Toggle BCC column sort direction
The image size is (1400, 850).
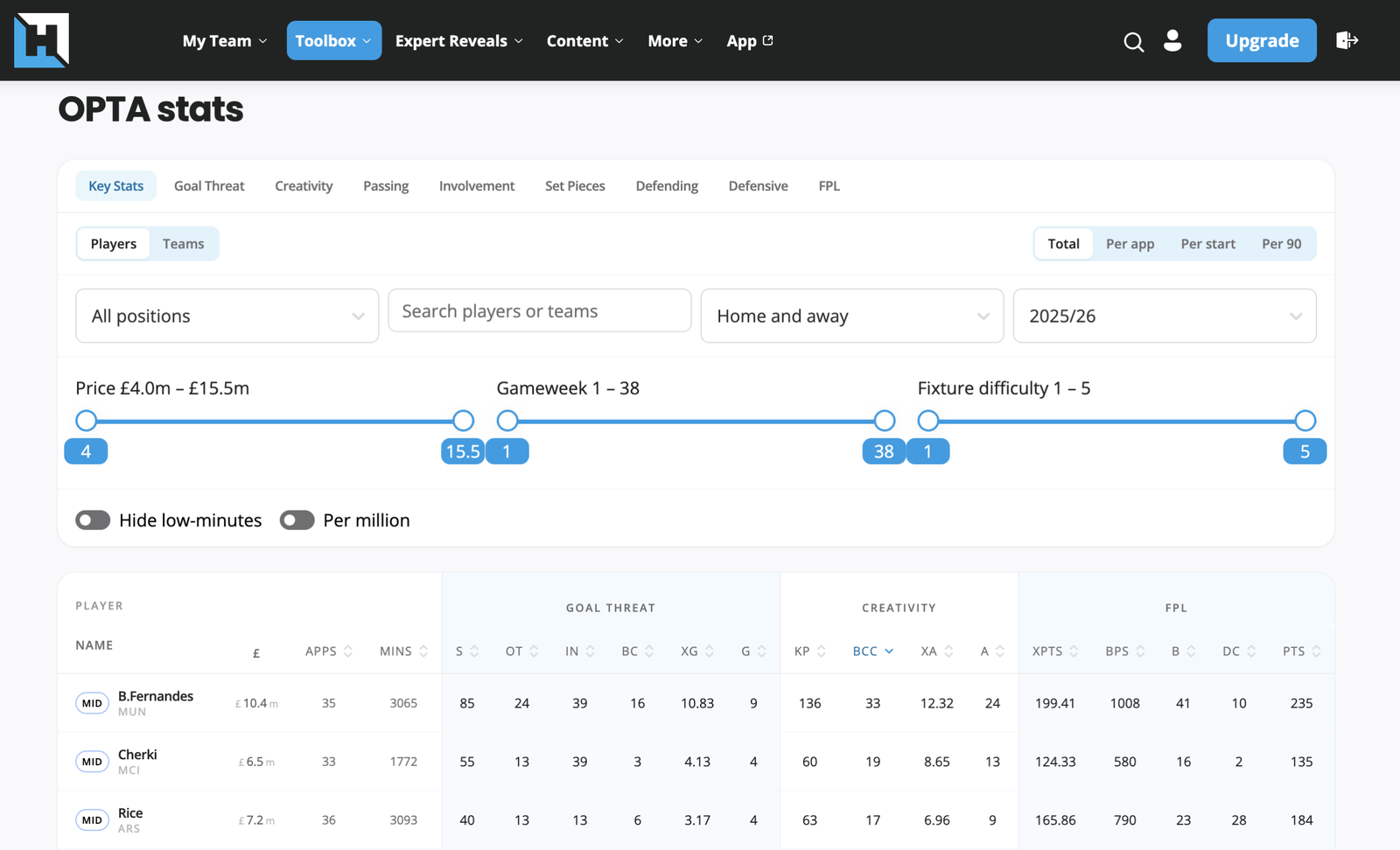(x=872, y=651)
